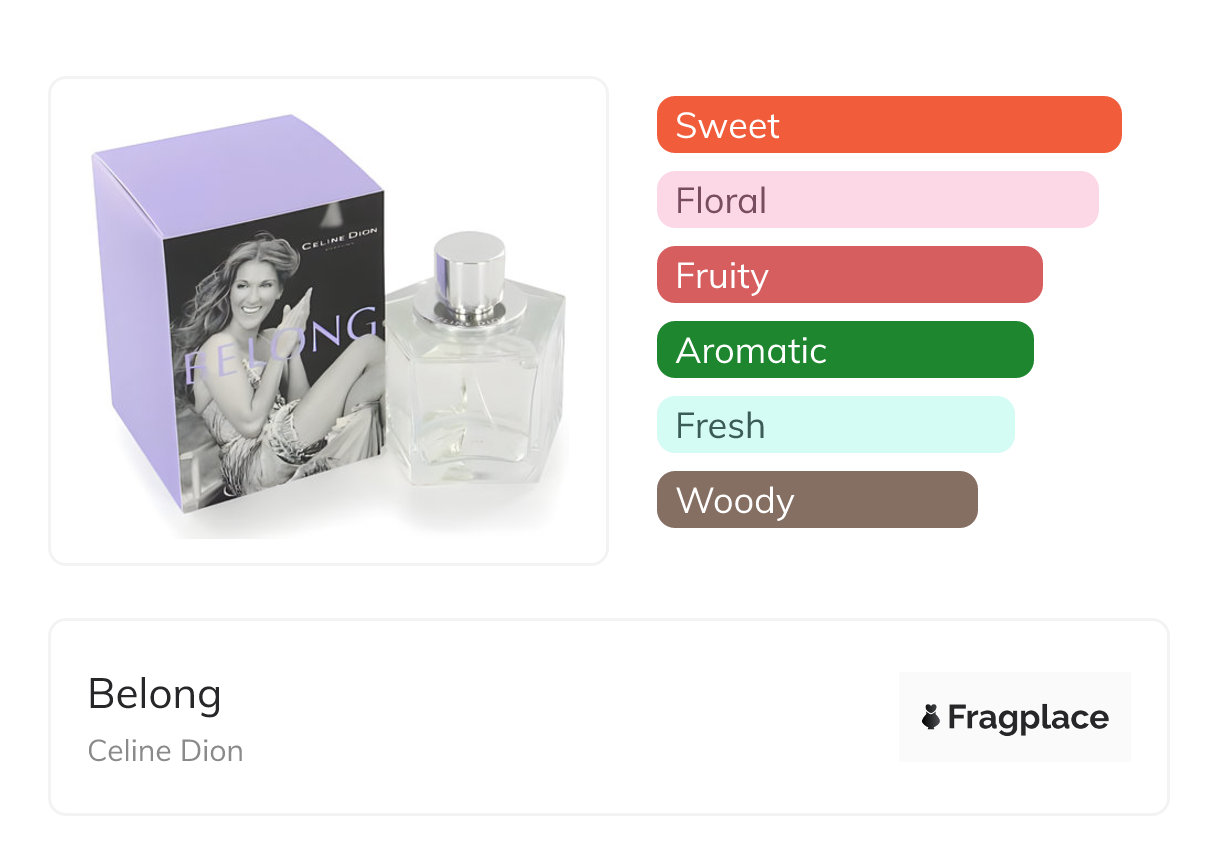Click the Belong perfume title

[x=154, y=693]
